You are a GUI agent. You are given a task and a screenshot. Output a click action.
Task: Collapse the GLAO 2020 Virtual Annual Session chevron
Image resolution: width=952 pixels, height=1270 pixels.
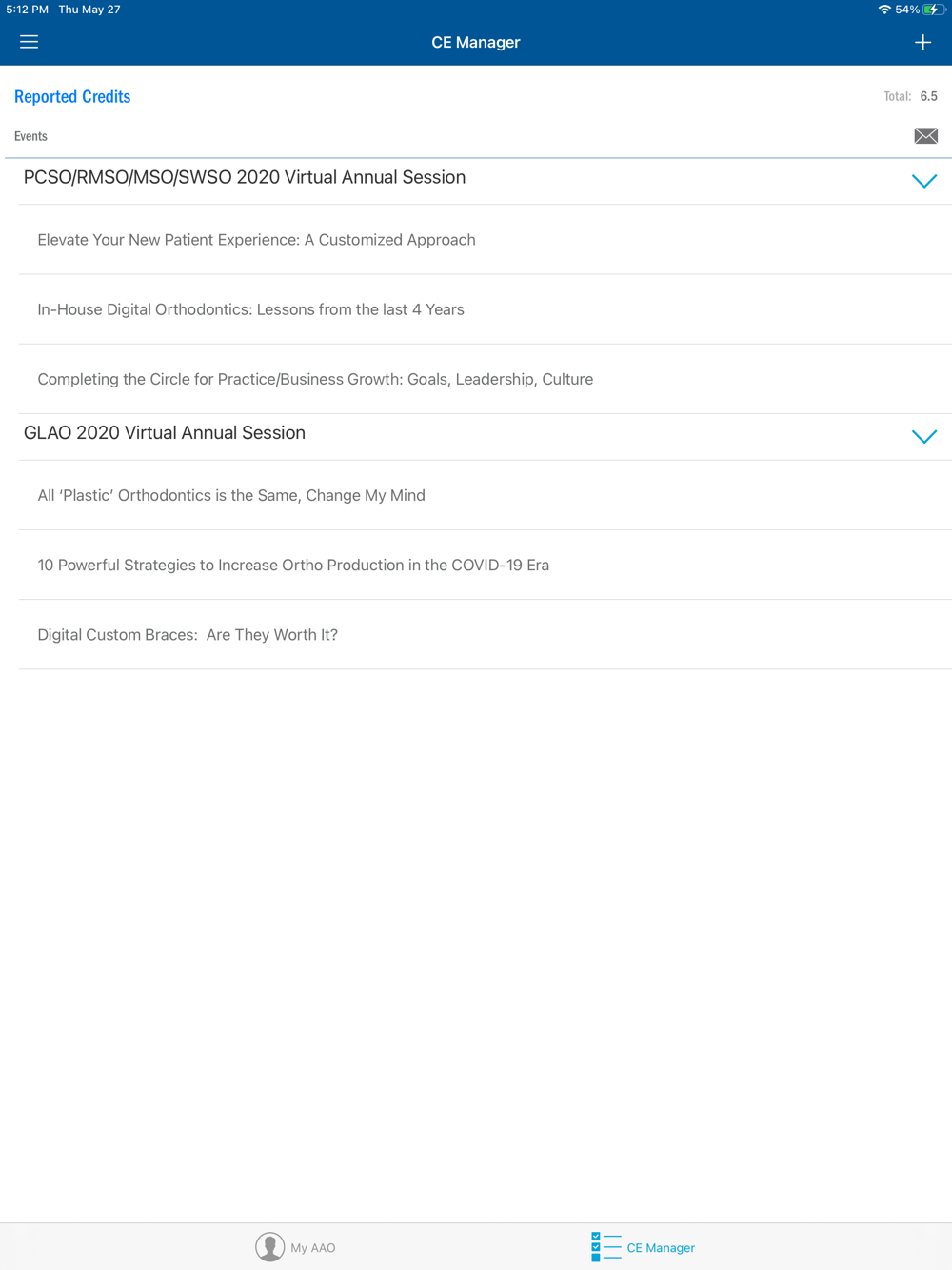[923, 436]
